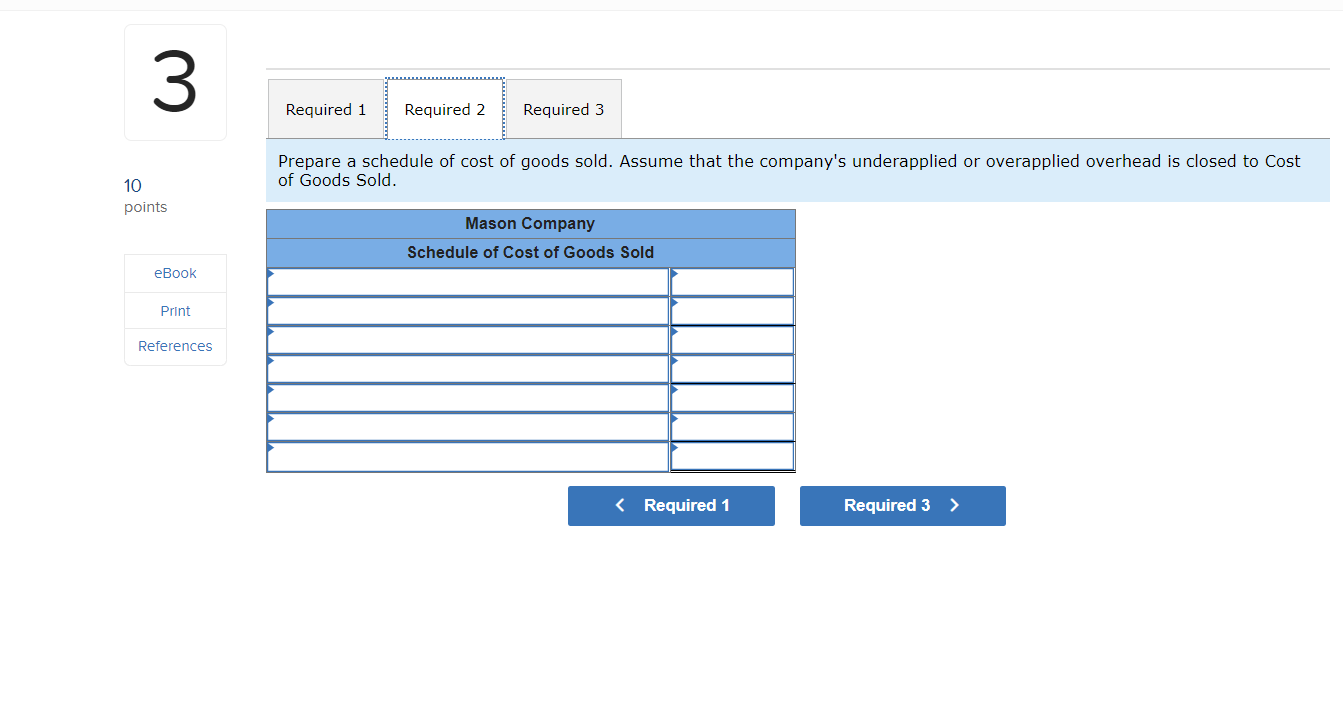
Task: Switch to the Required 1 tab
Action: click(x=325, y=109)
